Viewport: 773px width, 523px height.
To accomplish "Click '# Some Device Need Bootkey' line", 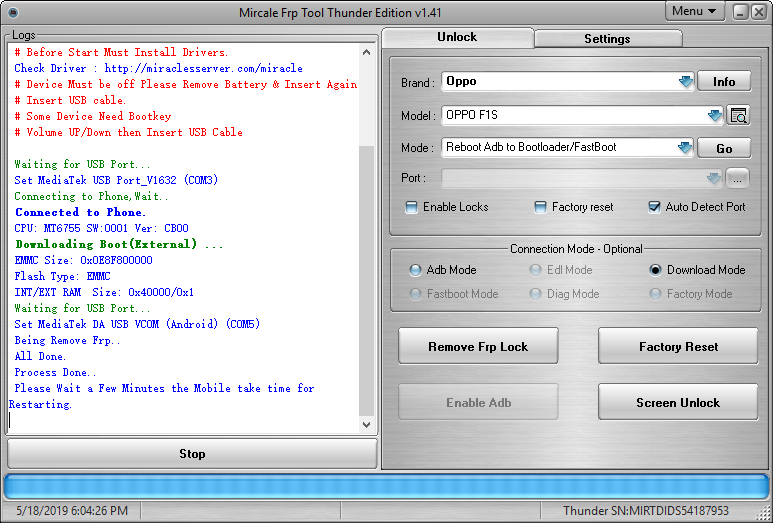I will click(x=93, y=116).
